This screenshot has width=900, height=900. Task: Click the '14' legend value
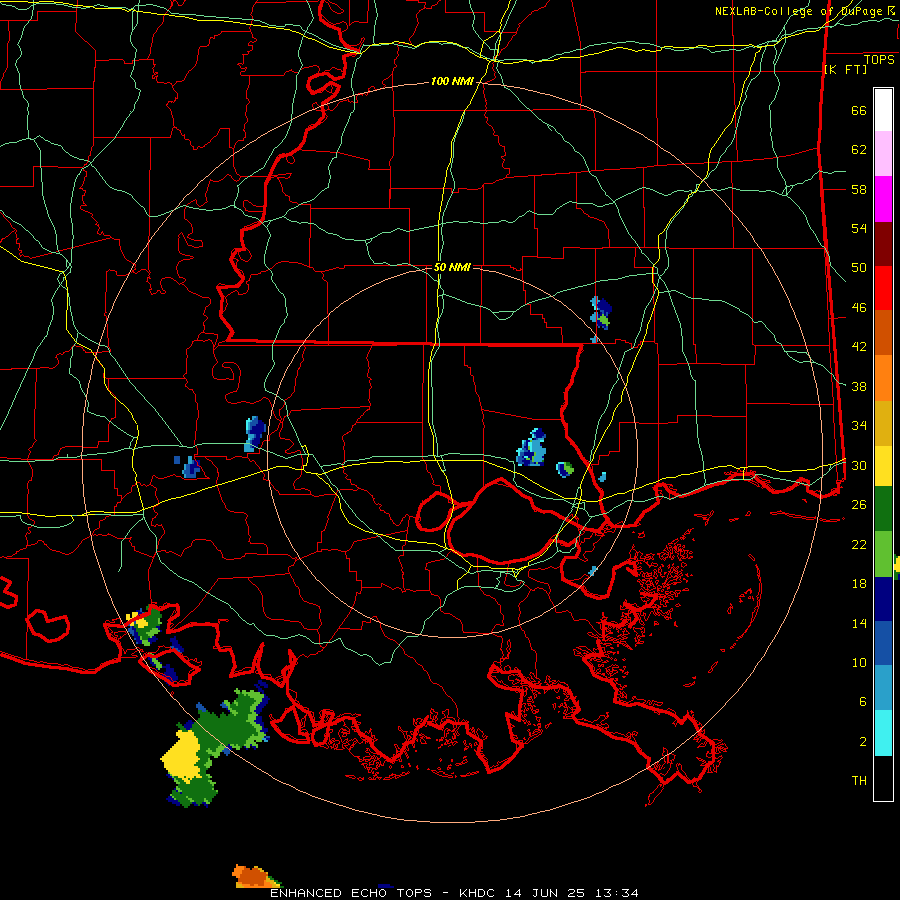click(859, 623)
